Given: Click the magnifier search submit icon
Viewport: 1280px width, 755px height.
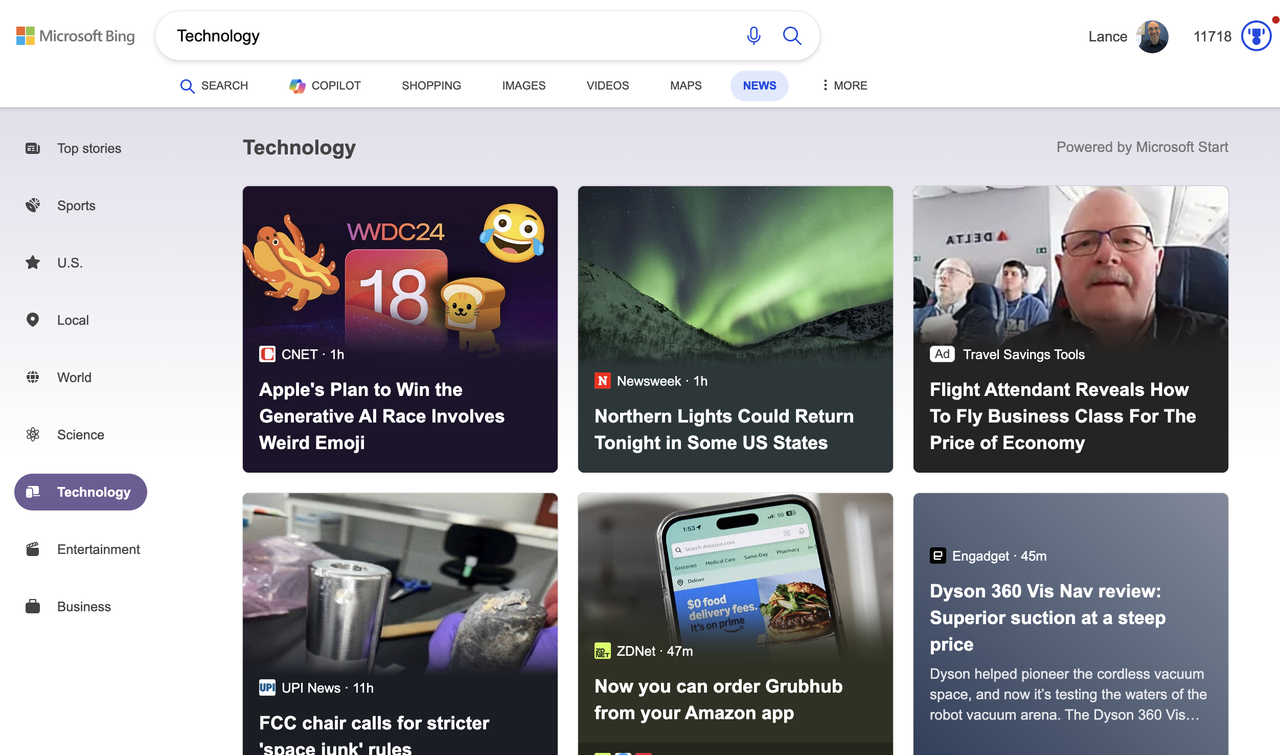Looking at the screenshot, I should point(792,36).
